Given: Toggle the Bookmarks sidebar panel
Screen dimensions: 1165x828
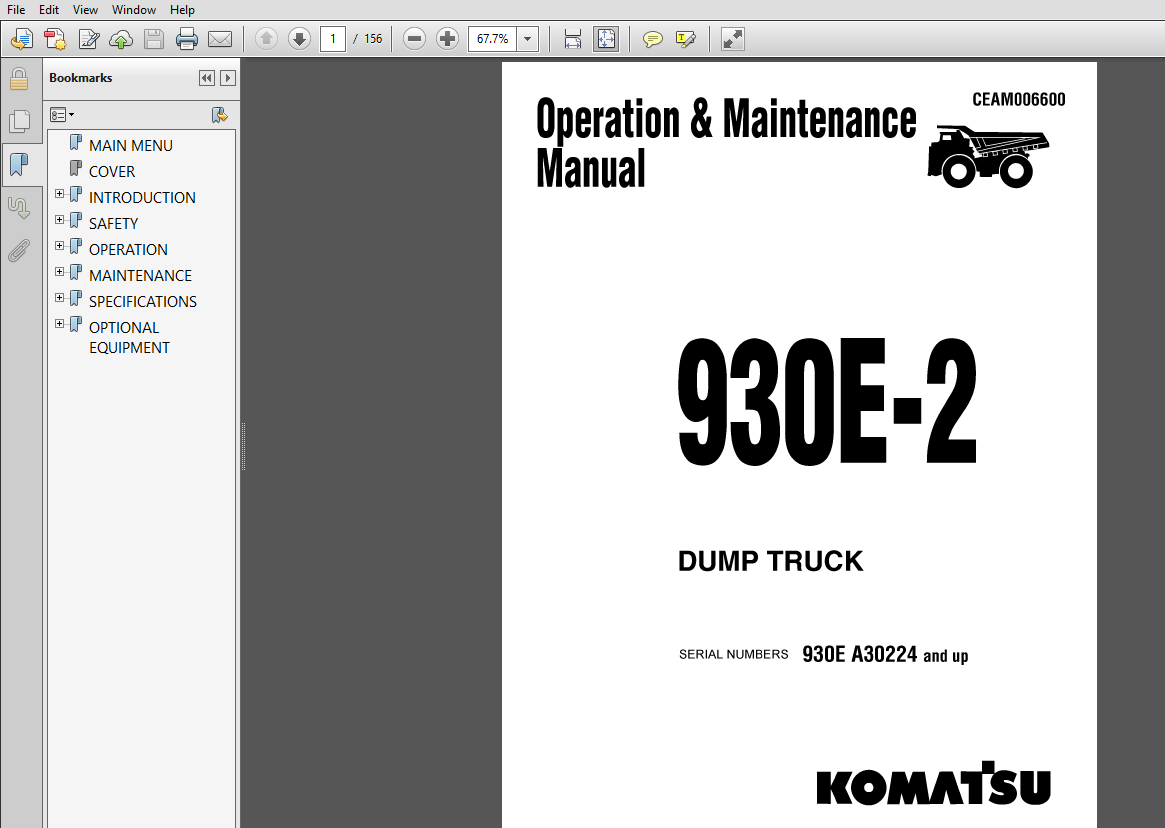Looking at the screenshot, I should click(x=19, y=164).
